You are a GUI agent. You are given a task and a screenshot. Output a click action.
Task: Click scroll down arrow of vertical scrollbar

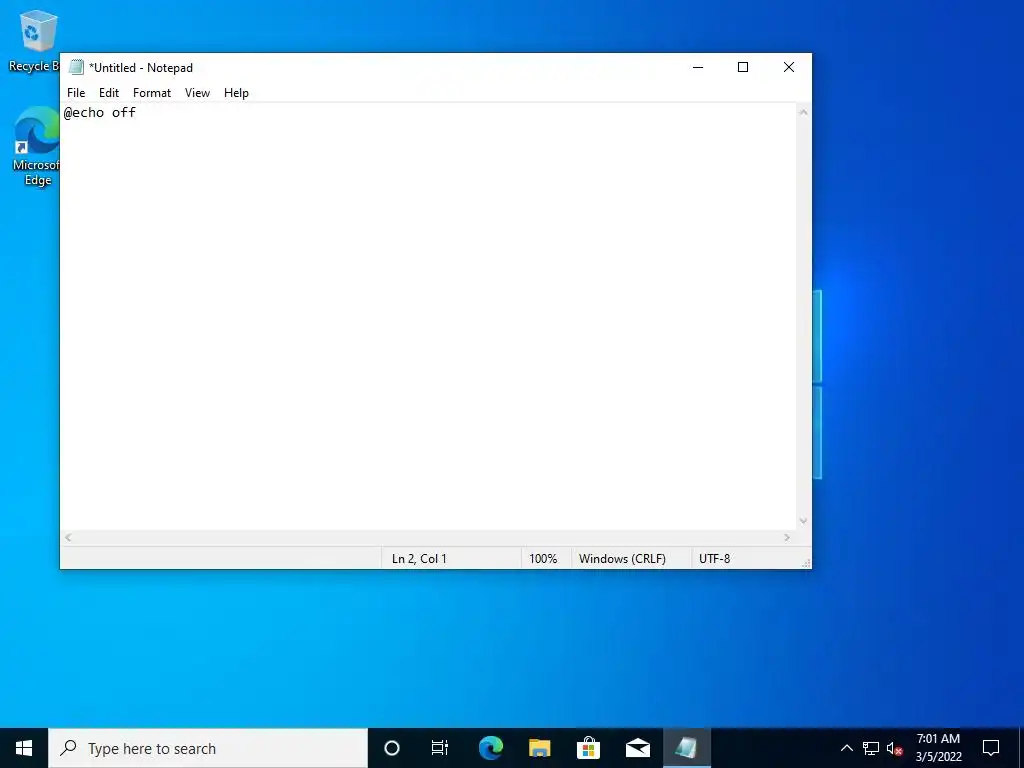click(x=803, y=520)
